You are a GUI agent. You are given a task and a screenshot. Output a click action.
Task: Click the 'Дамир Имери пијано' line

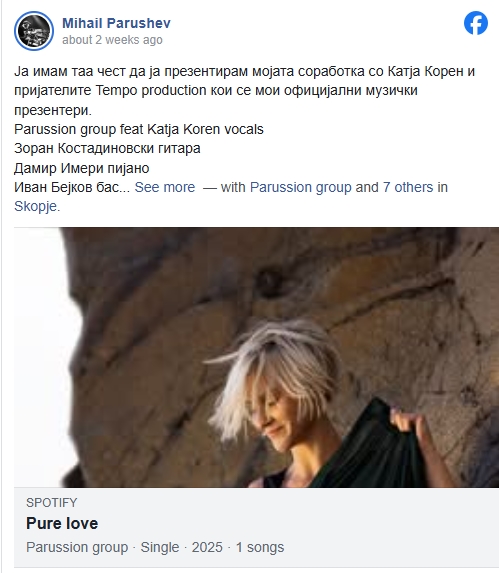coord(82,168)
